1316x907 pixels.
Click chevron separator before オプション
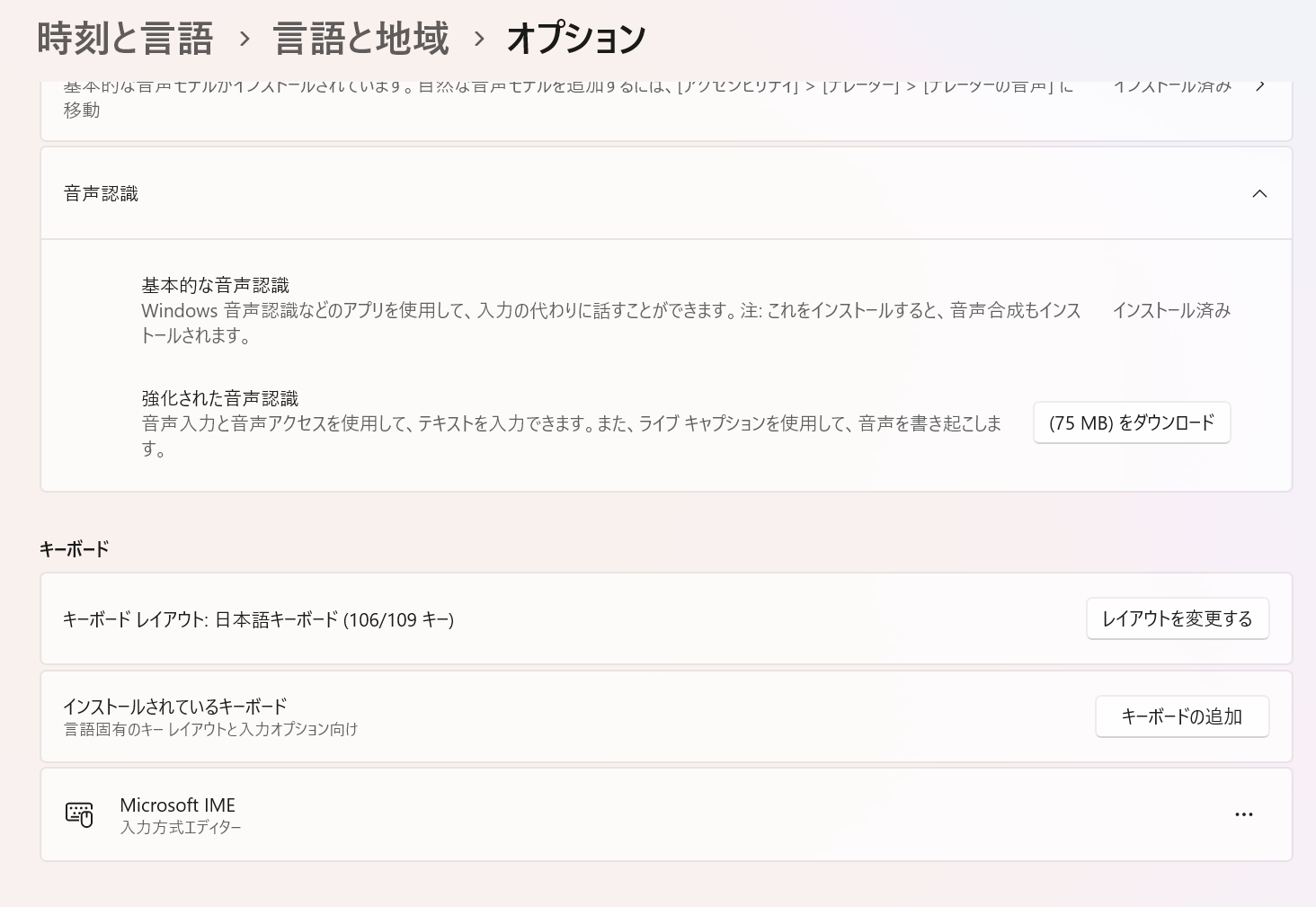click(x=478, y=39)
